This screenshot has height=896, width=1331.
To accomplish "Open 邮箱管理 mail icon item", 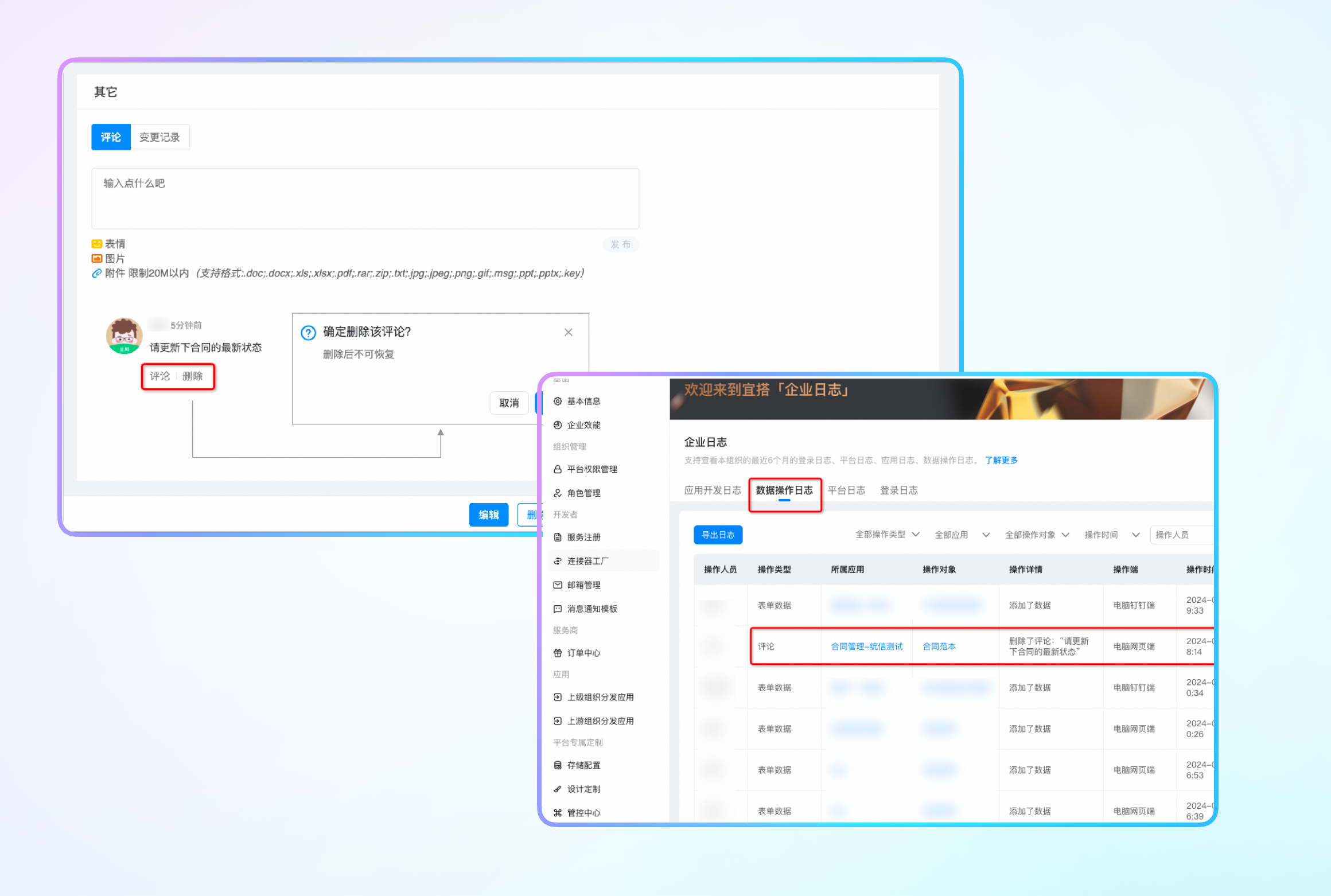I will [583, 585].
